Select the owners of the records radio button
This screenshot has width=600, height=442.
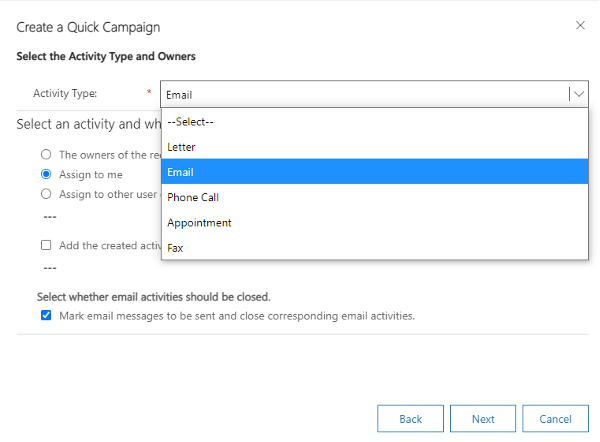click(x=46, y=155)
